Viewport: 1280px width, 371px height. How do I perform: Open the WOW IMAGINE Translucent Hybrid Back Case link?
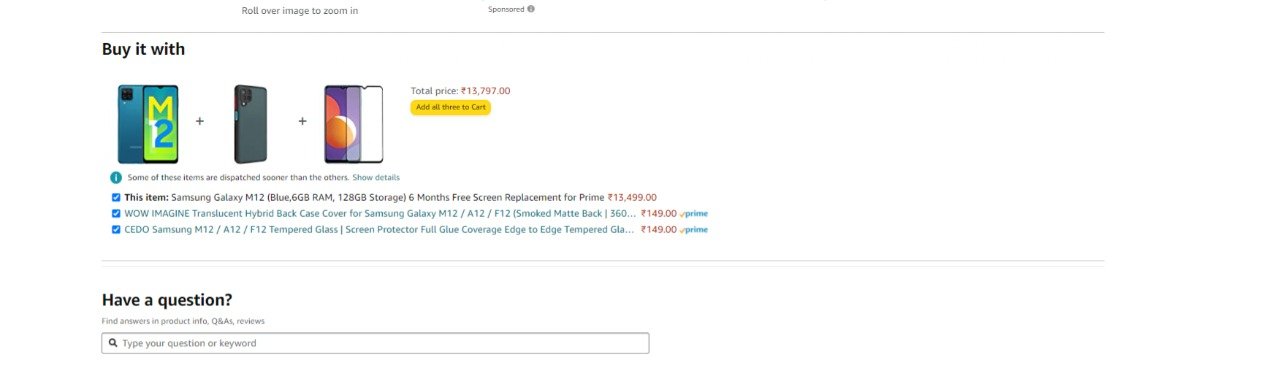(x=380, y=213)
